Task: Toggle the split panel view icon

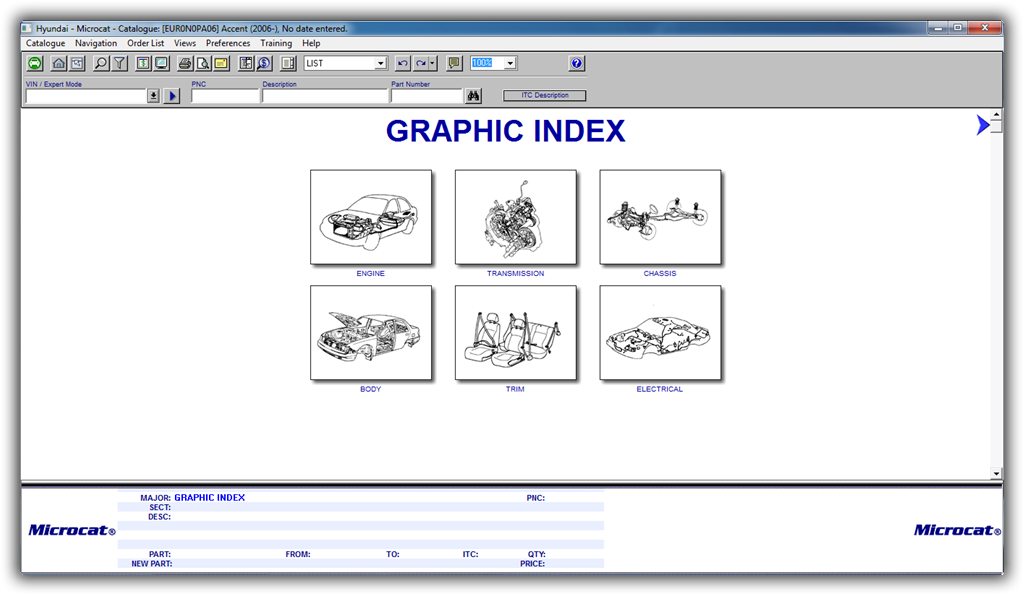Action: coord(288,63)
